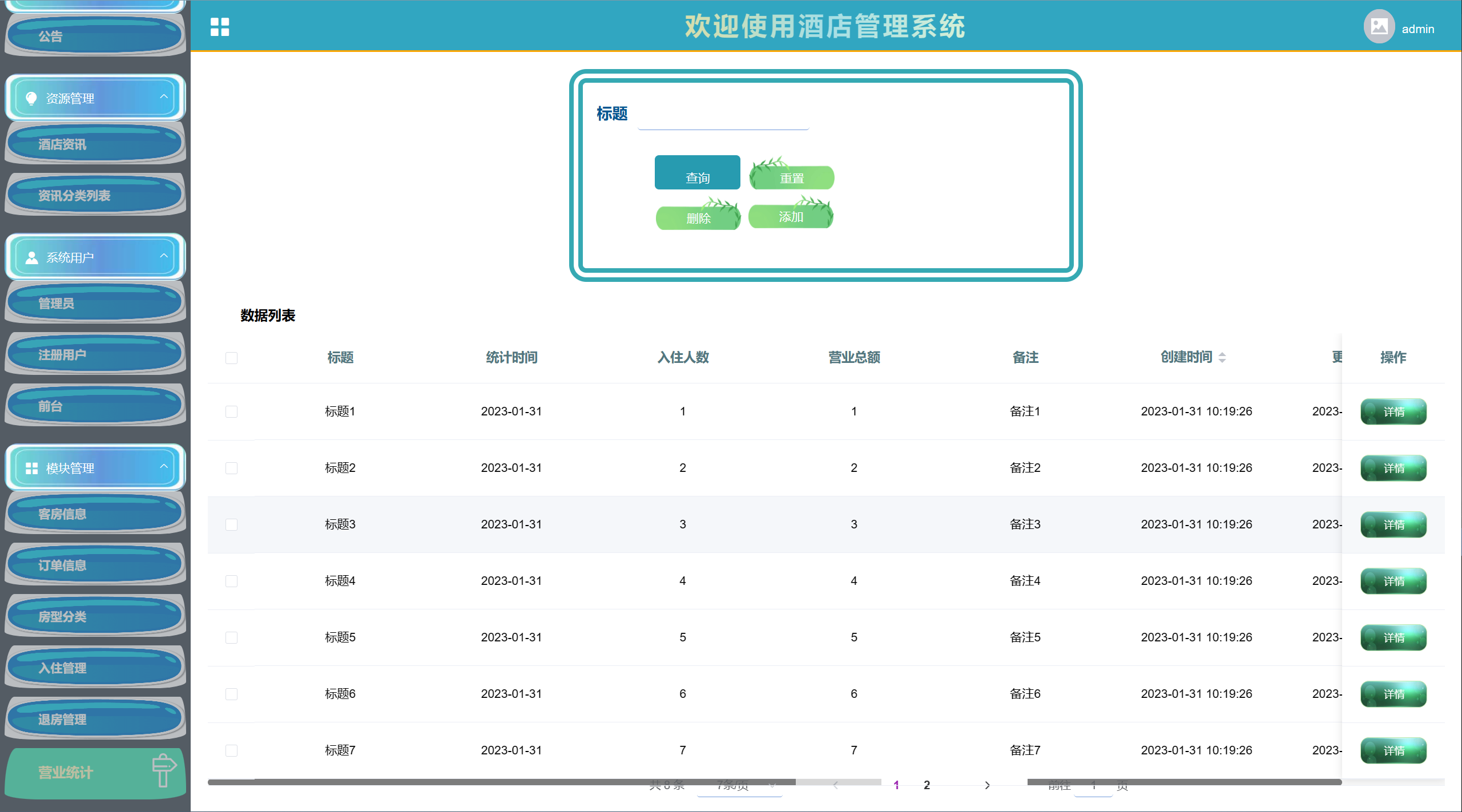Check the checkbox for row 标题4

point(231,581)
